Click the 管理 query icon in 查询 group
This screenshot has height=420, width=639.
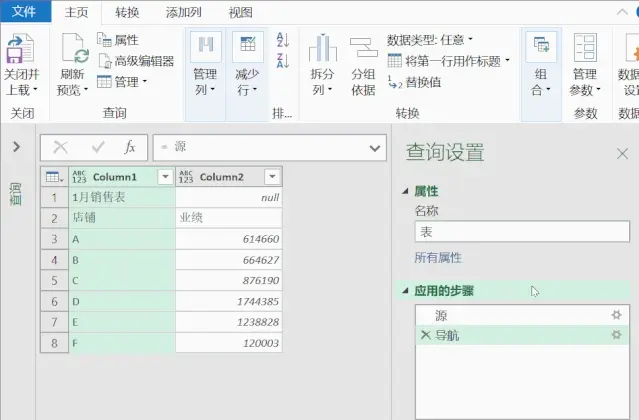(x=104, y=81)
